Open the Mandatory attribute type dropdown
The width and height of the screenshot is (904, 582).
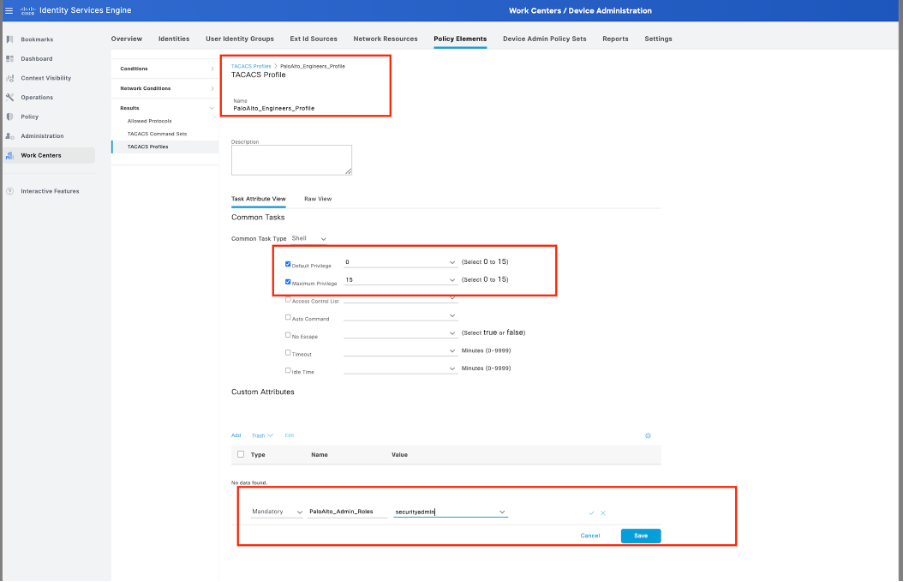point(277,512)
